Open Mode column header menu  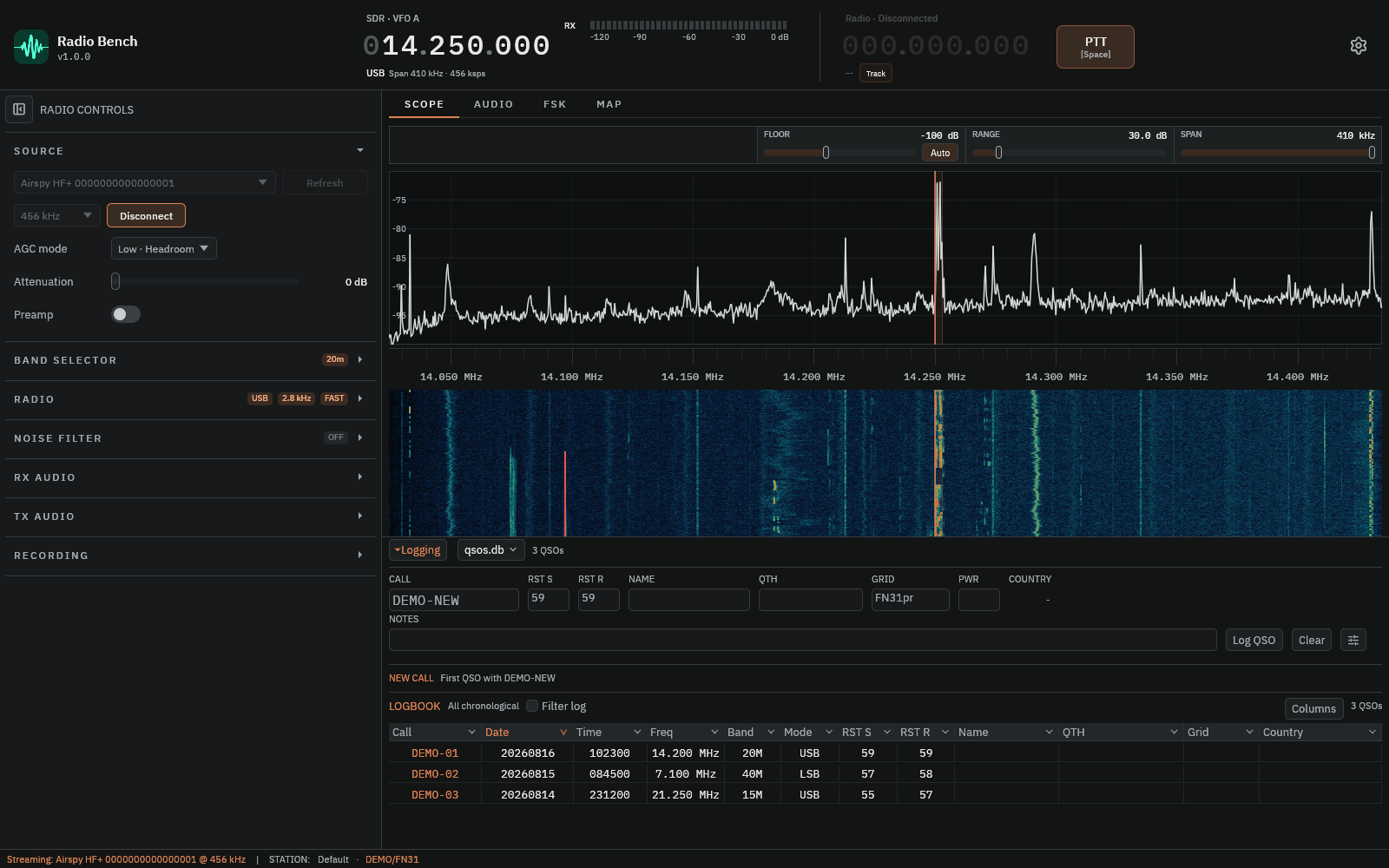pyautogui.click(x=829, y=732)
